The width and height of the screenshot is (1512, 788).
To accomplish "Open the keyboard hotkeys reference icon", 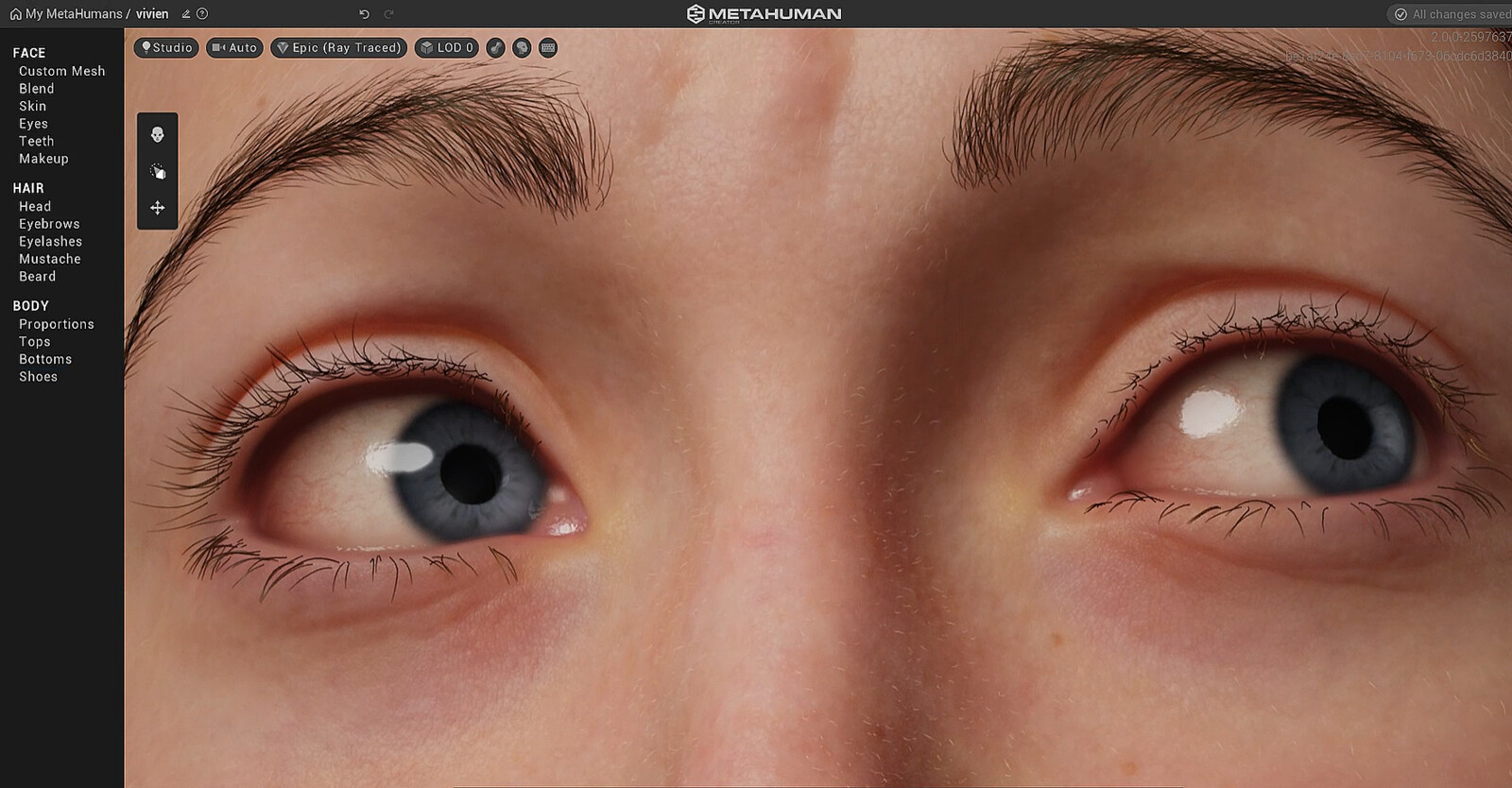I will [x=548, y=47].
